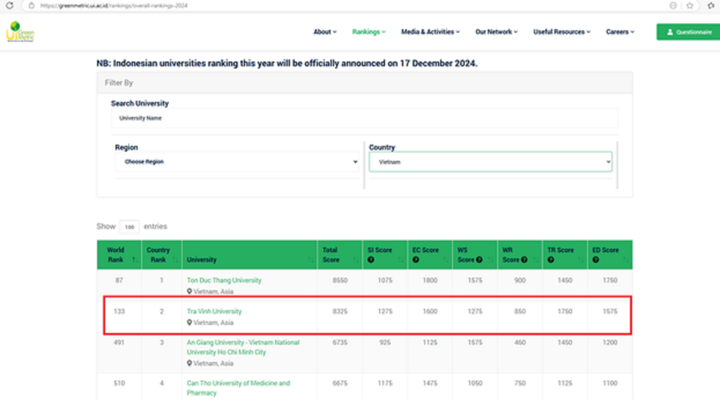The image size is (720, 420).
Task: Expand the Choose Region dropdown
Action: click(x=237, y=162)
